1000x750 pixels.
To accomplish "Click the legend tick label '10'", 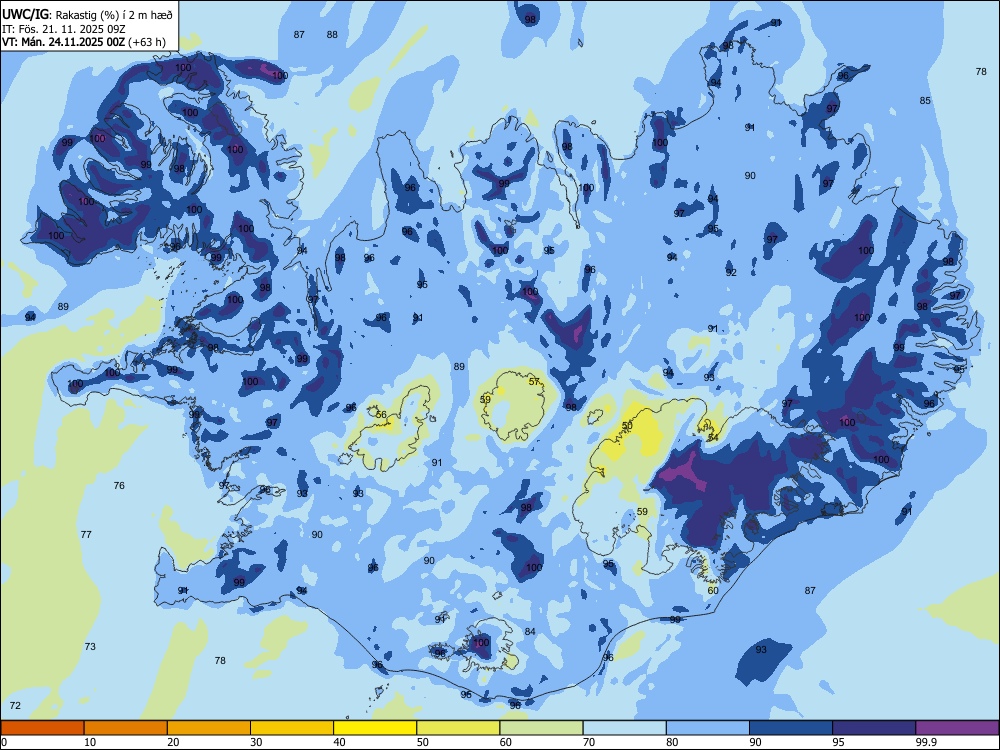I will [90, 742].
